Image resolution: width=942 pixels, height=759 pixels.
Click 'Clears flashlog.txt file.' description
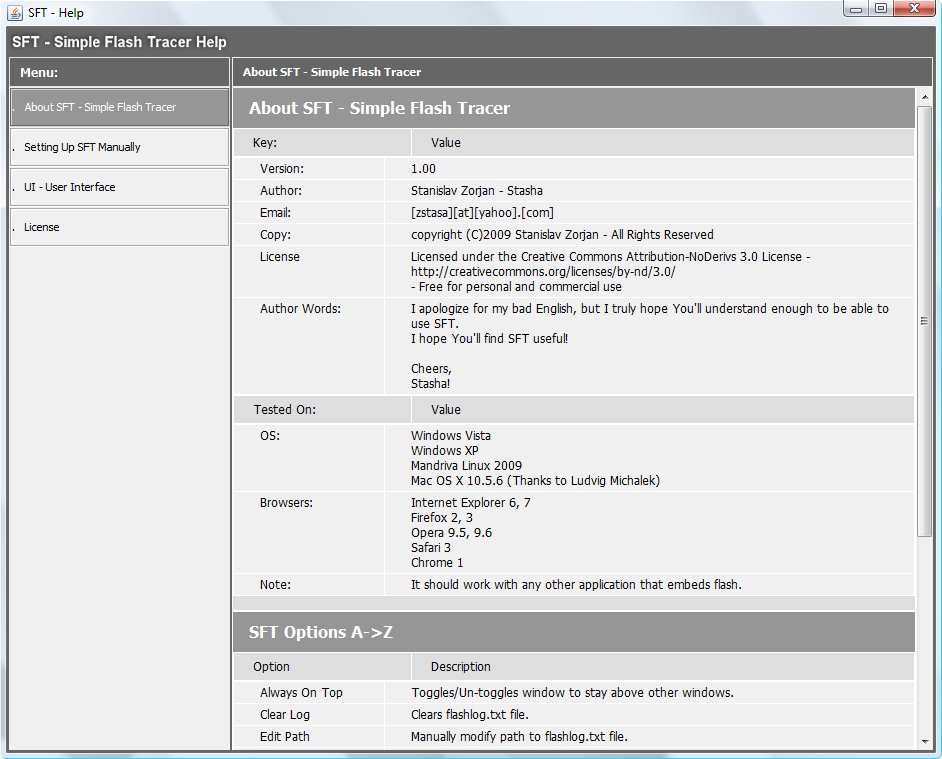point(470,715)
